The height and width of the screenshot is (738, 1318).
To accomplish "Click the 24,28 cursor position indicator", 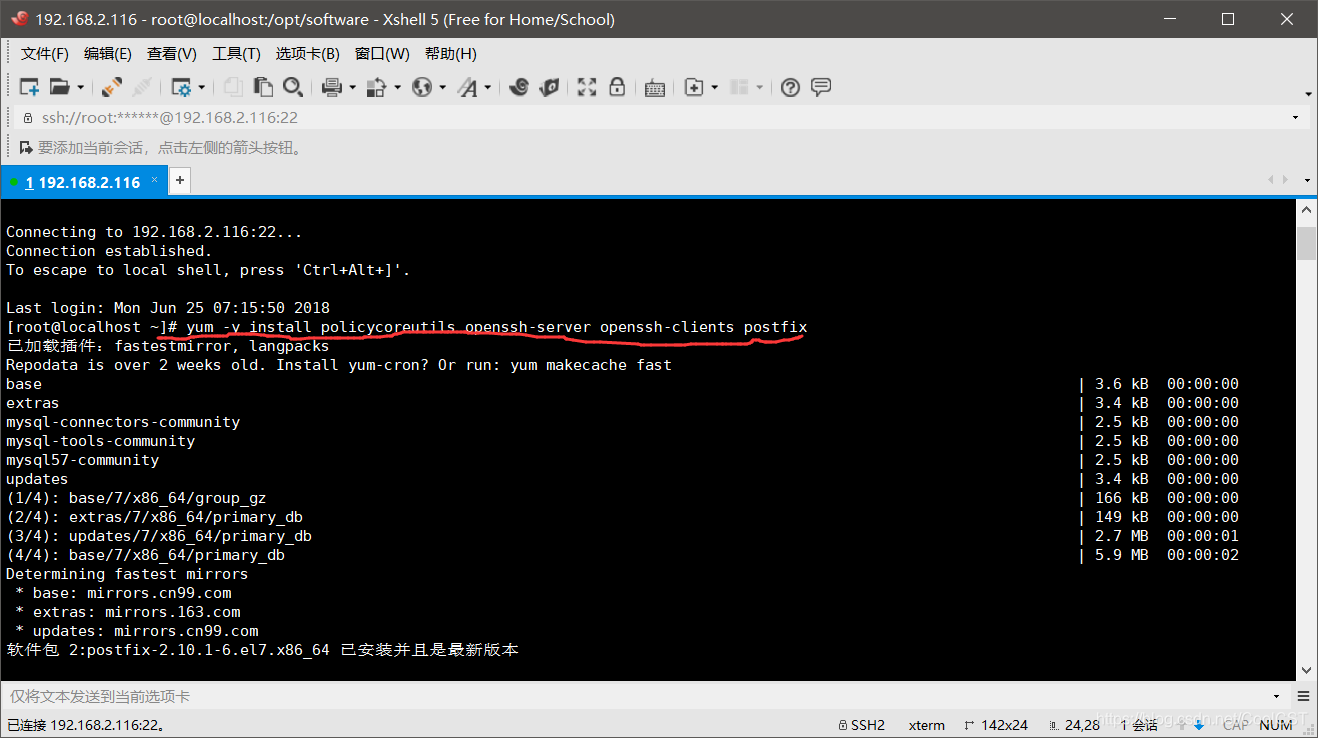I will point(1075,725).
